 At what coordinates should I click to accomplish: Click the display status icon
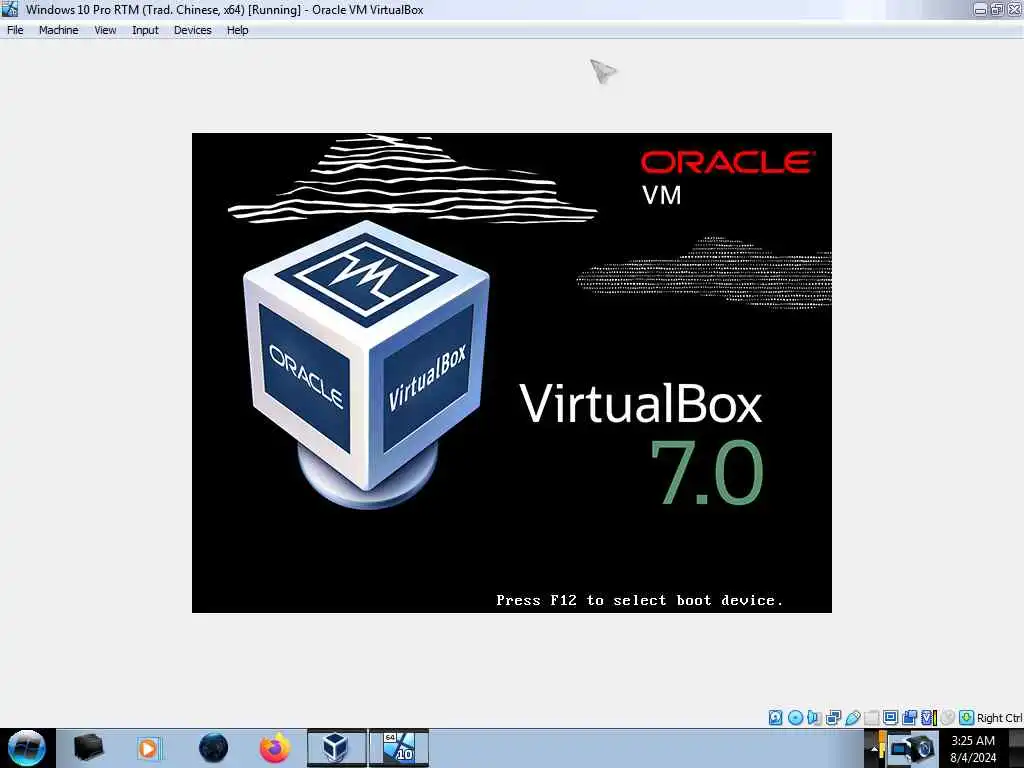[890, 717]
